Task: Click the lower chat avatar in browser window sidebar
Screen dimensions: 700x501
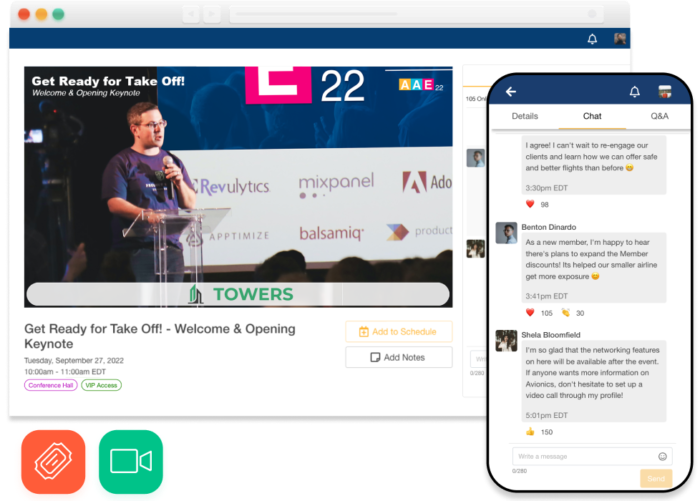Action: tap(475, 249)
